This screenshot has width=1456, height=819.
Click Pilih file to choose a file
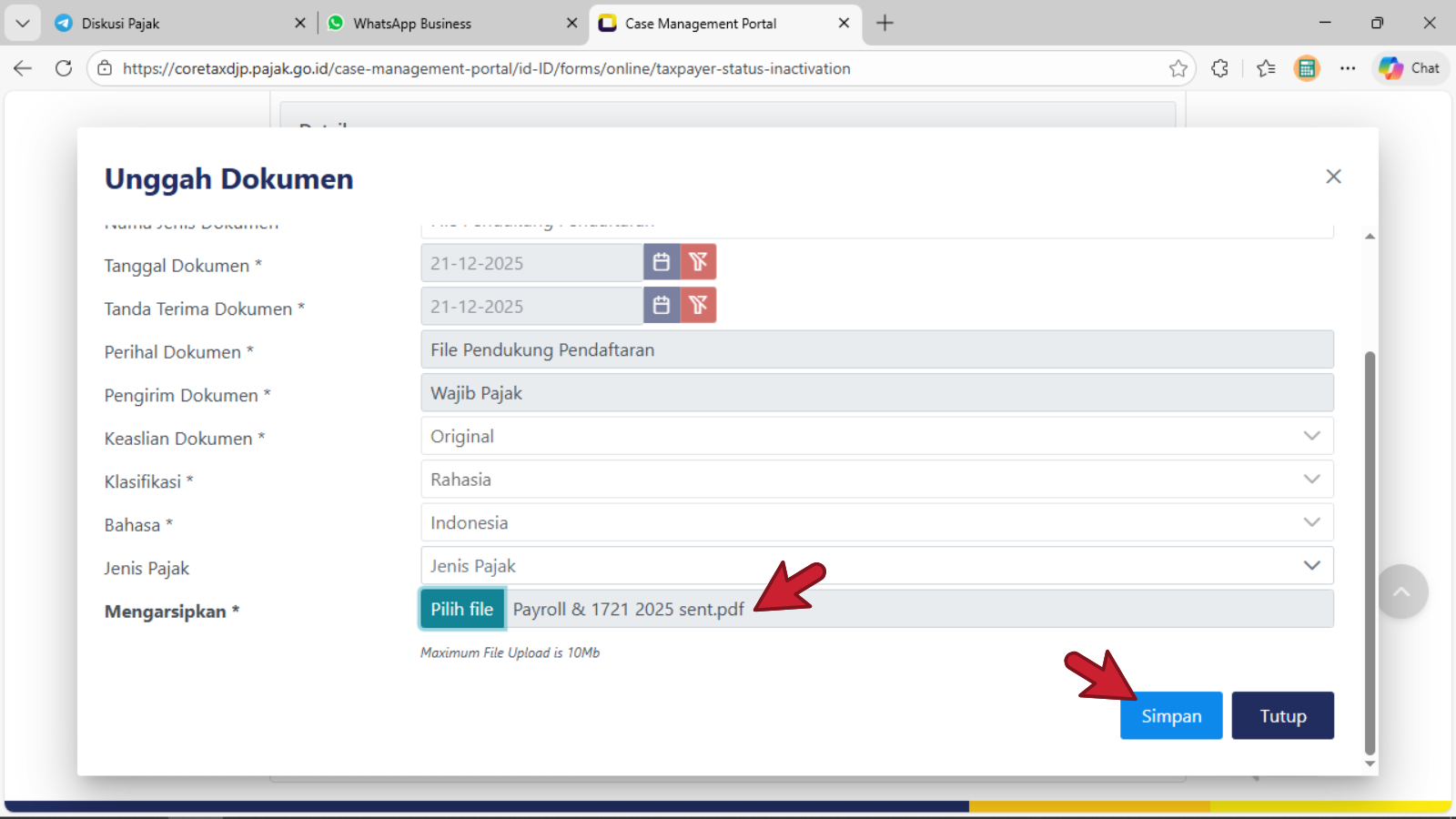pyautogui.click(x=462, y=610)
